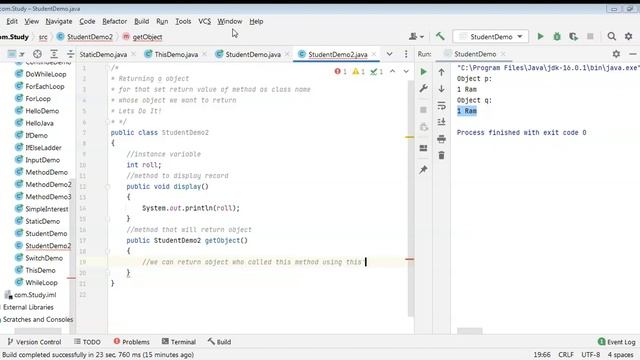Viewport: 640px width, 360px height.
Task: Select MethodDemo3 in project tree
Action: coord(43,197)
